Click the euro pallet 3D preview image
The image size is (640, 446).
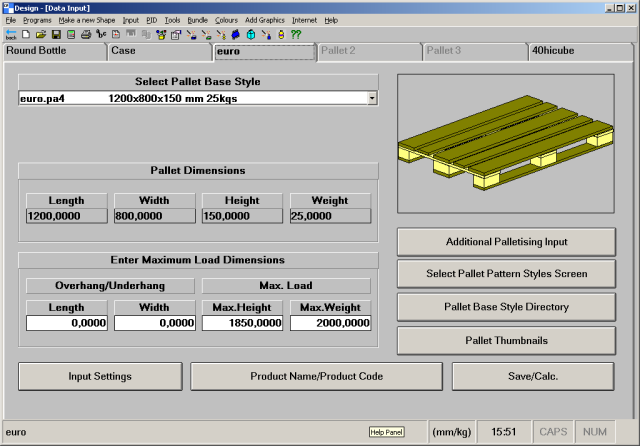tap(506, 144)
